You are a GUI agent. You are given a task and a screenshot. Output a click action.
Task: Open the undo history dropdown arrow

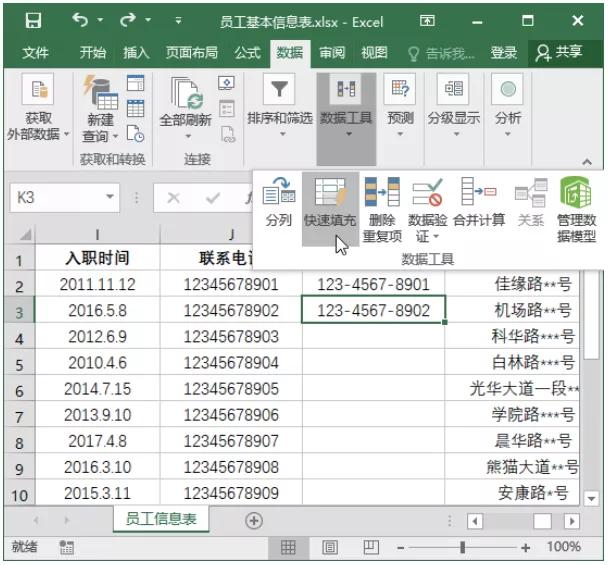point(100,20)
